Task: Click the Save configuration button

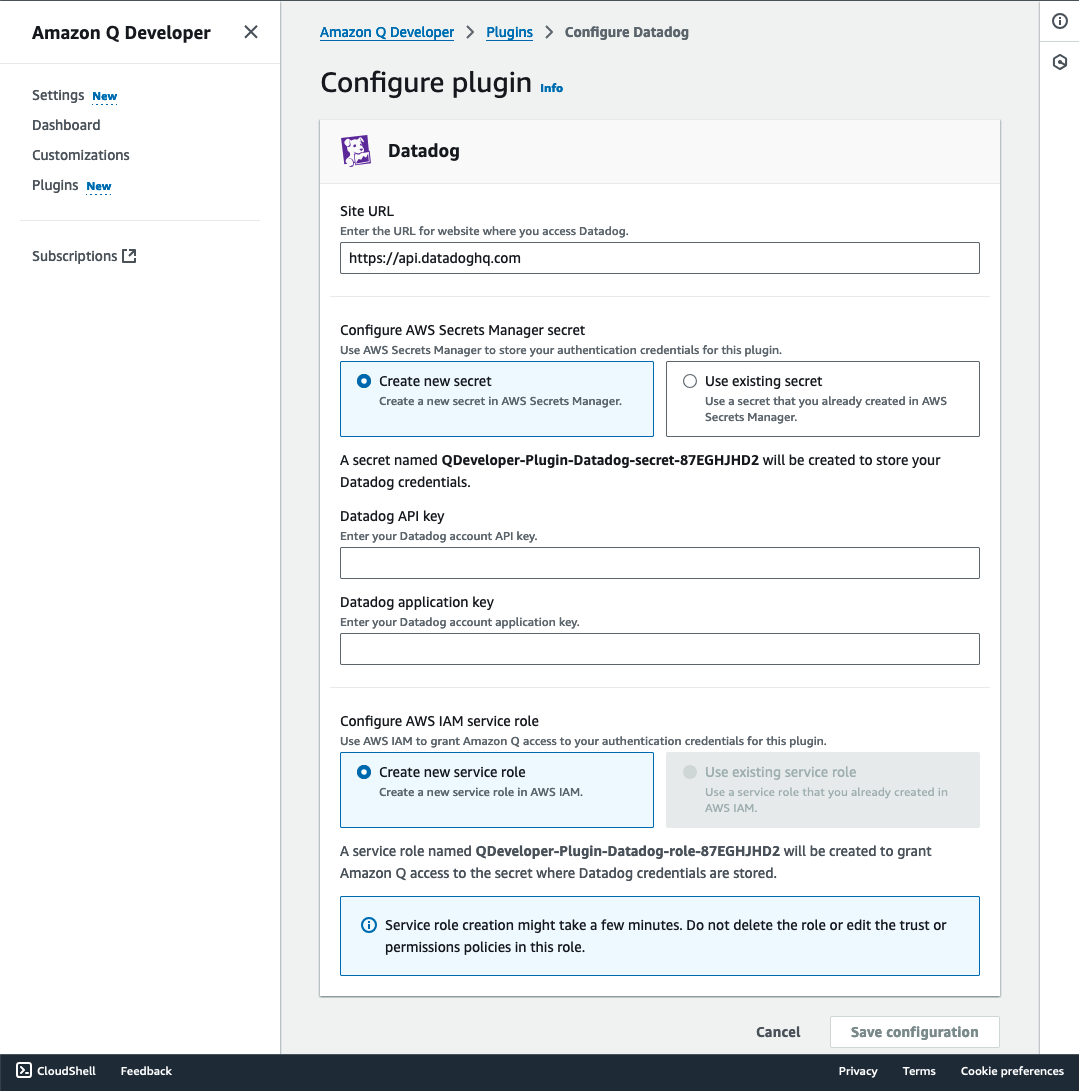Action: point(914,1032)
